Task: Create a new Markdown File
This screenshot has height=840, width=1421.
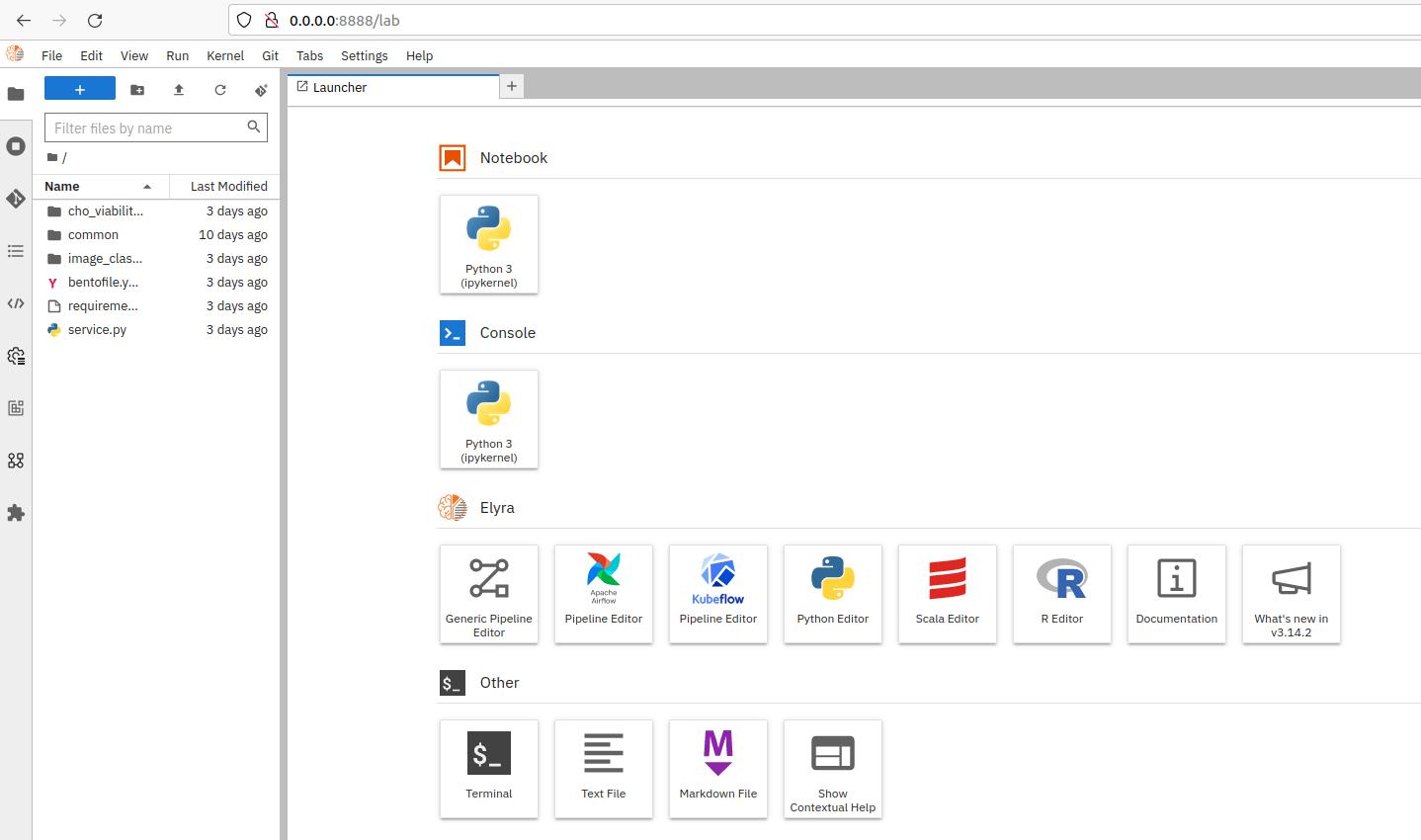Action: [718, 769]
